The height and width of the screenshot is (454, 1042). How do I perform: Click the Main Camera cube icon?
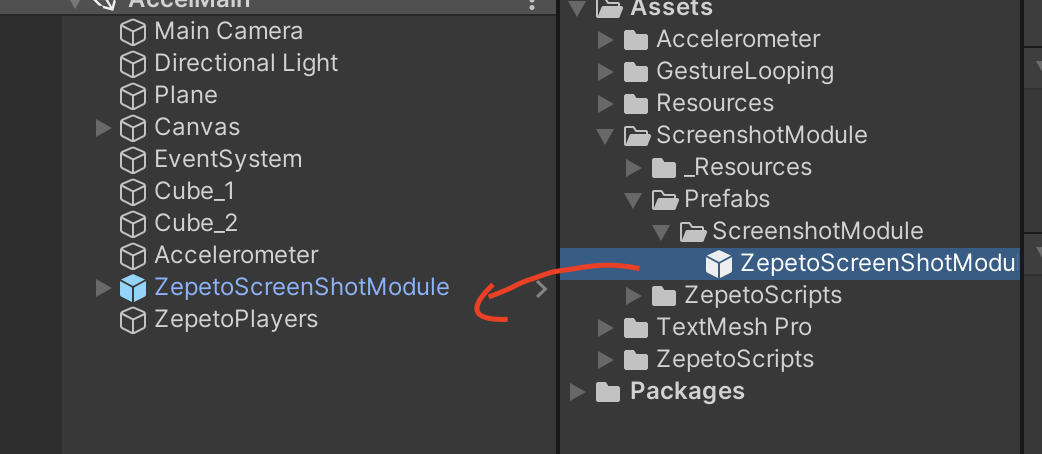[x=132, y=32]
